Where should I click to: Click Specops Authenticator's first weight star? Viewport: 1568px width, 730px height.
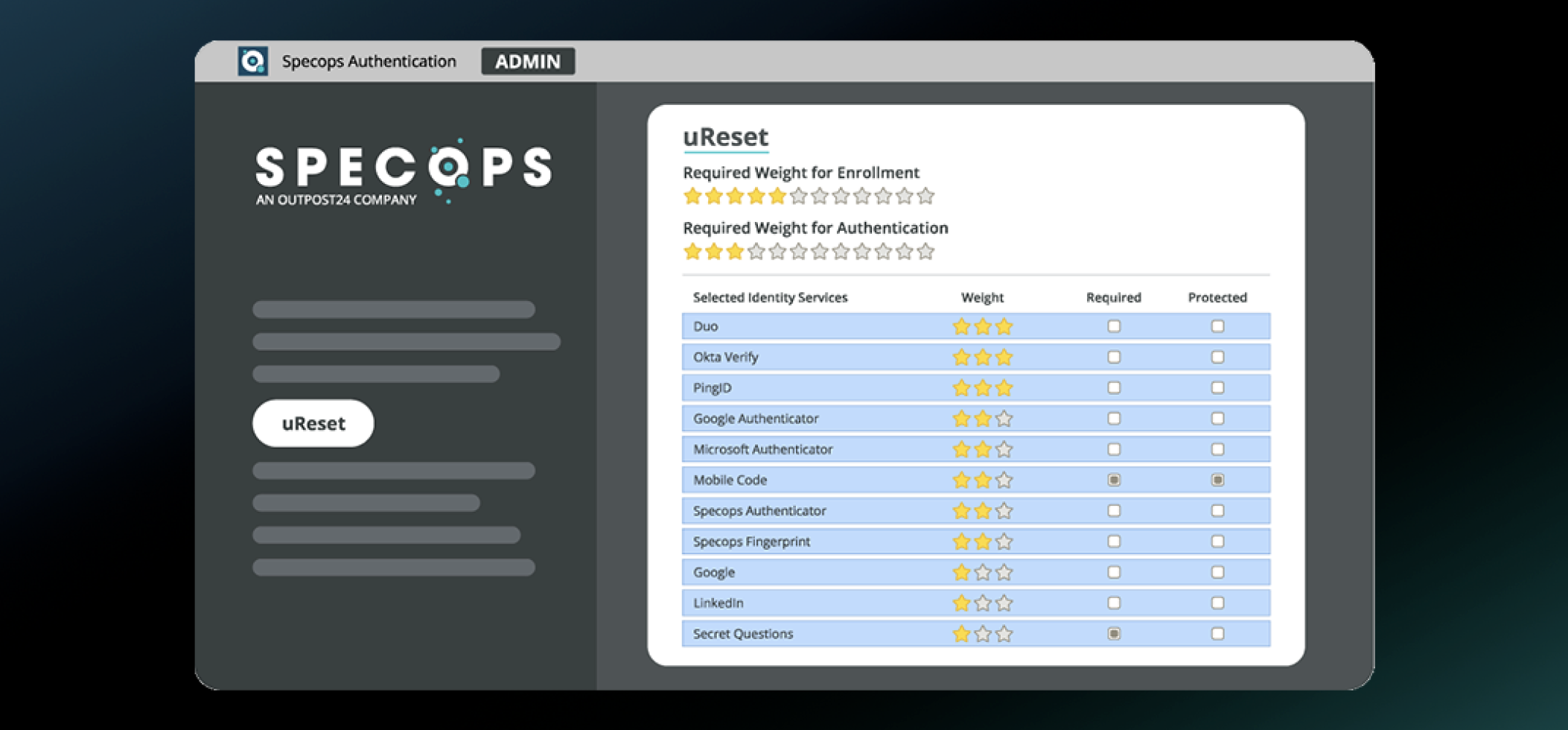[x=961, y=510]
